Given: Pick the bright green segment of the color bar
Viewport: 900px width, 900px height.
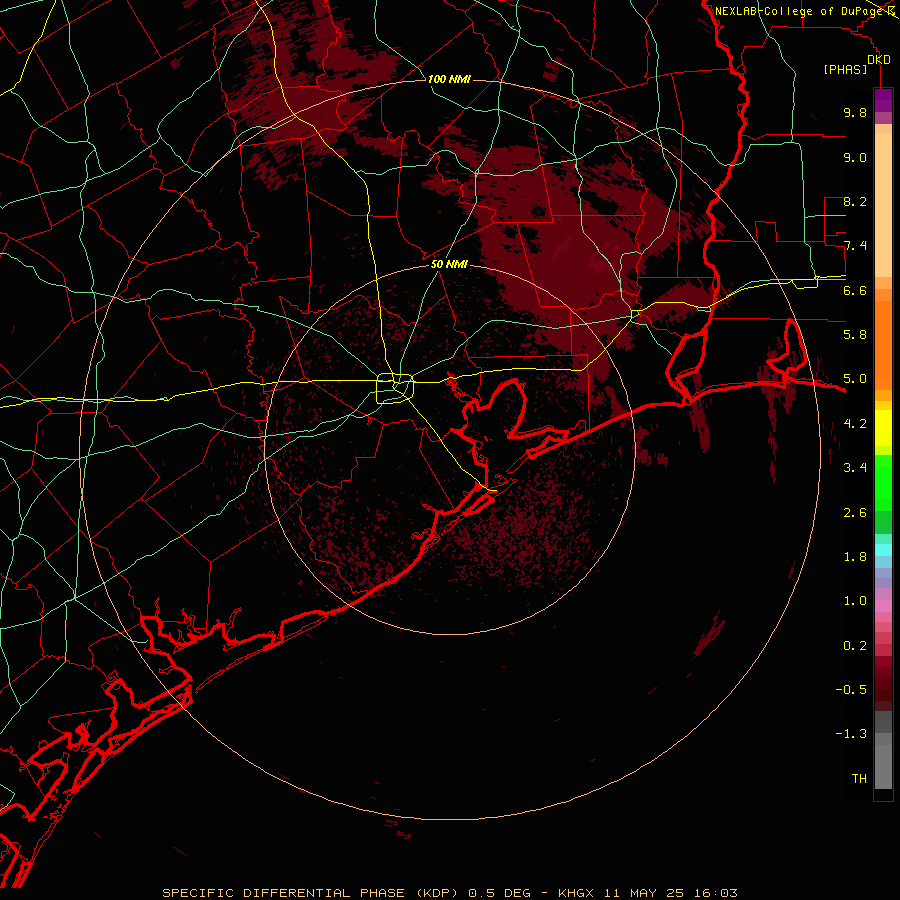Looking at the screenshot, I should [x=883, y=482].
